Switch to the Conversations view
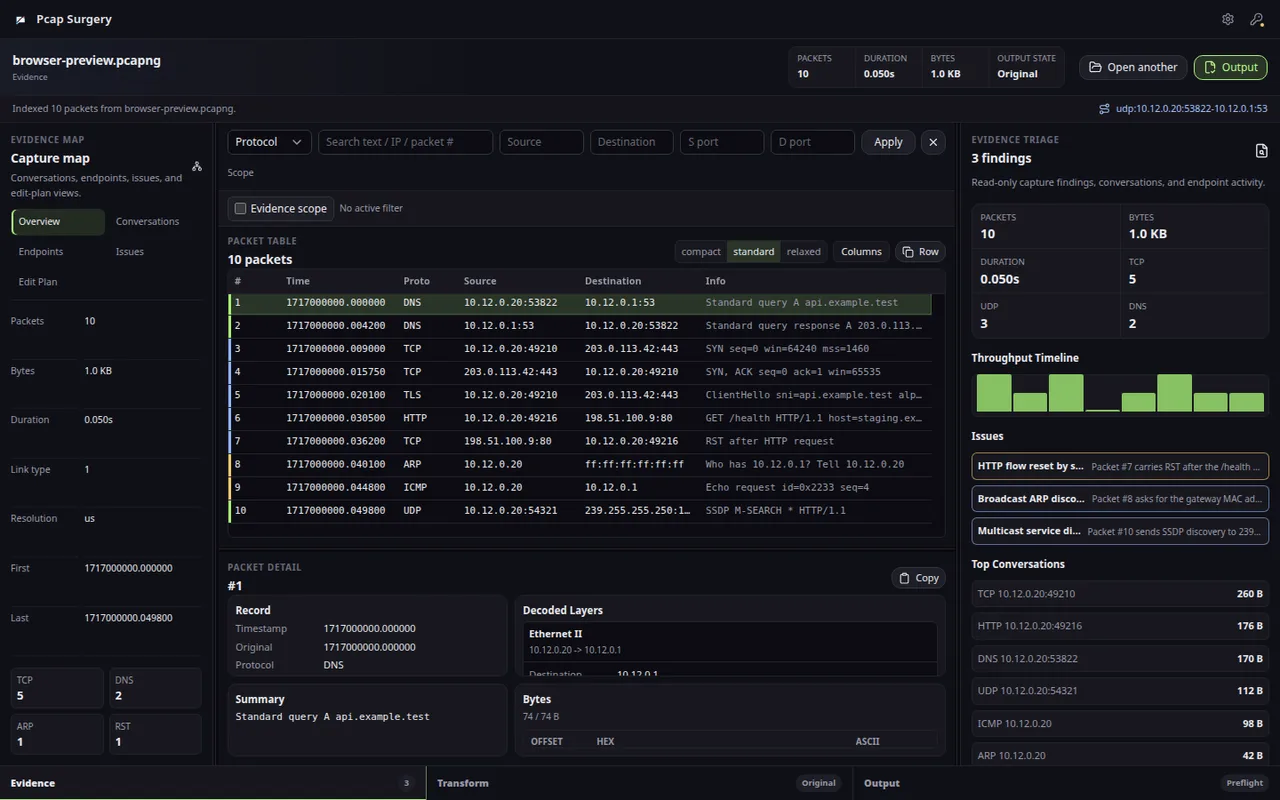 [x=148, y=222]
